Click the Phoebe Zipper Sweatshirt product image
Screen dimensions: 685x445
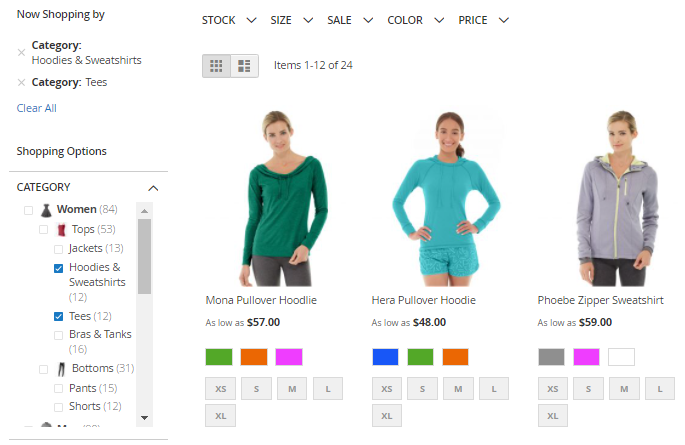(617, 199)
